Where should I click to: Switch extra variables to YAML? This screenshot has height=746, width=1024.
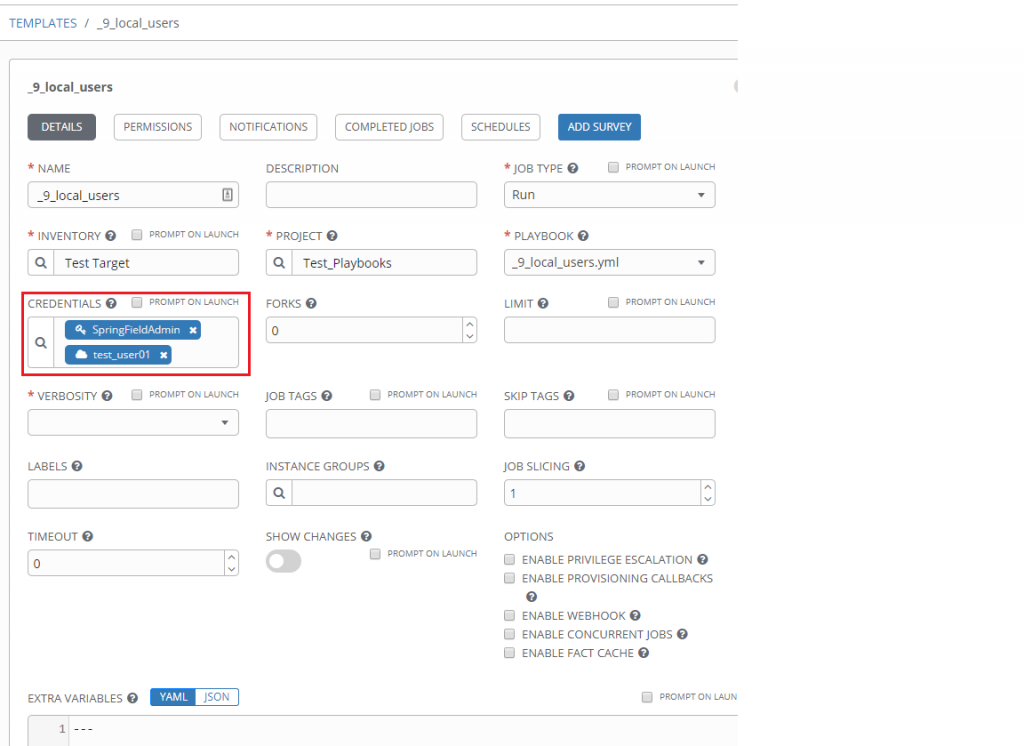point(173,697)
